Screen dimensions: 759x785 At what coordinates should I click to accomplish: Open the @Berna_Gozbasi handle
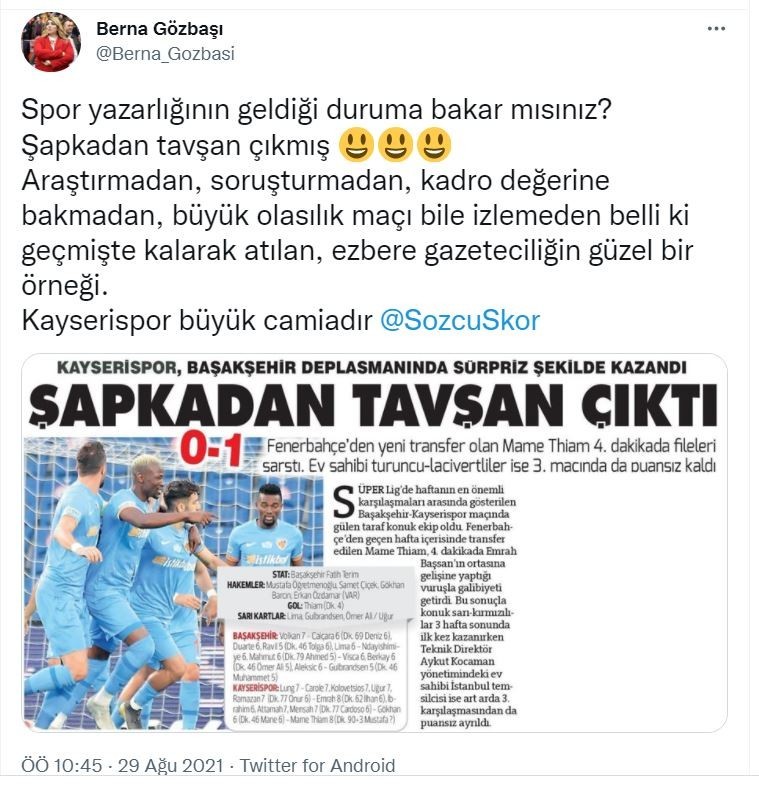[x=165, y=54]
